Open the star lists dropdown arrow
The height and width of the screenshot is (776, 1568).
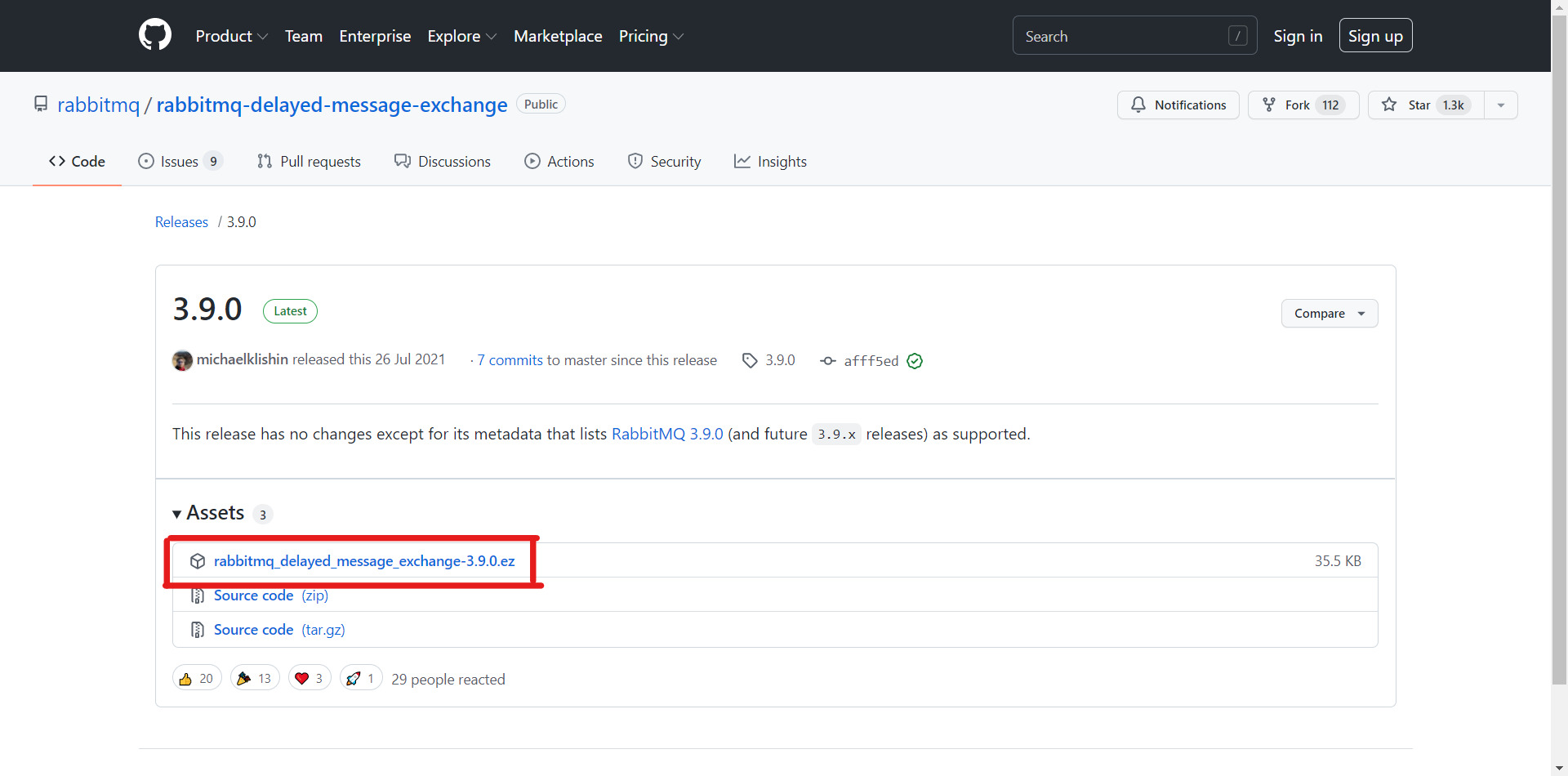(x=1501, y=105)
